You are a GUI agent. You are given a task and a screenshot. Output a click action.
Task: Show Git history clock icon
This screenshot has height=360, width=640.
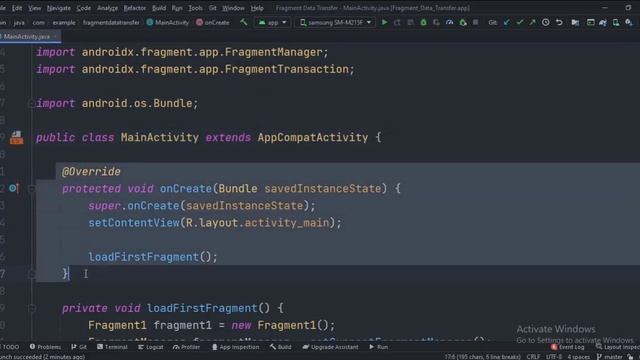pyautogui.click(x=546, y=22)
